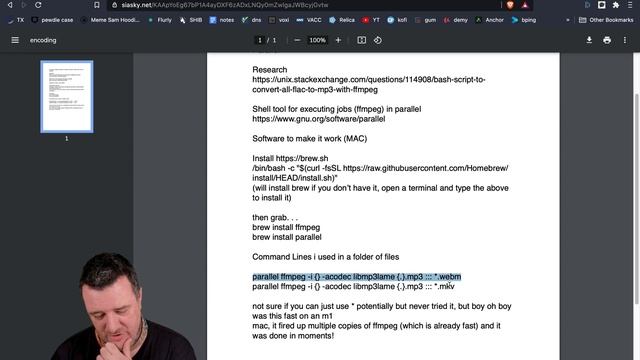Open Anchor bookmark

coord(490,20)
